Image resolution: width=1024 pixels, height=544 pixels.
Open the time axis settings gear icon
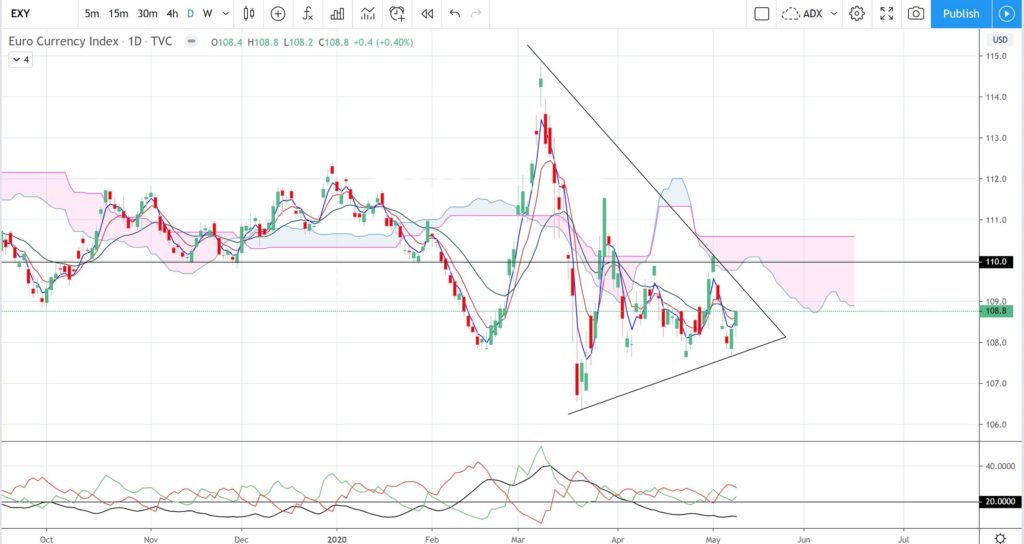(x=1000, y=538)
